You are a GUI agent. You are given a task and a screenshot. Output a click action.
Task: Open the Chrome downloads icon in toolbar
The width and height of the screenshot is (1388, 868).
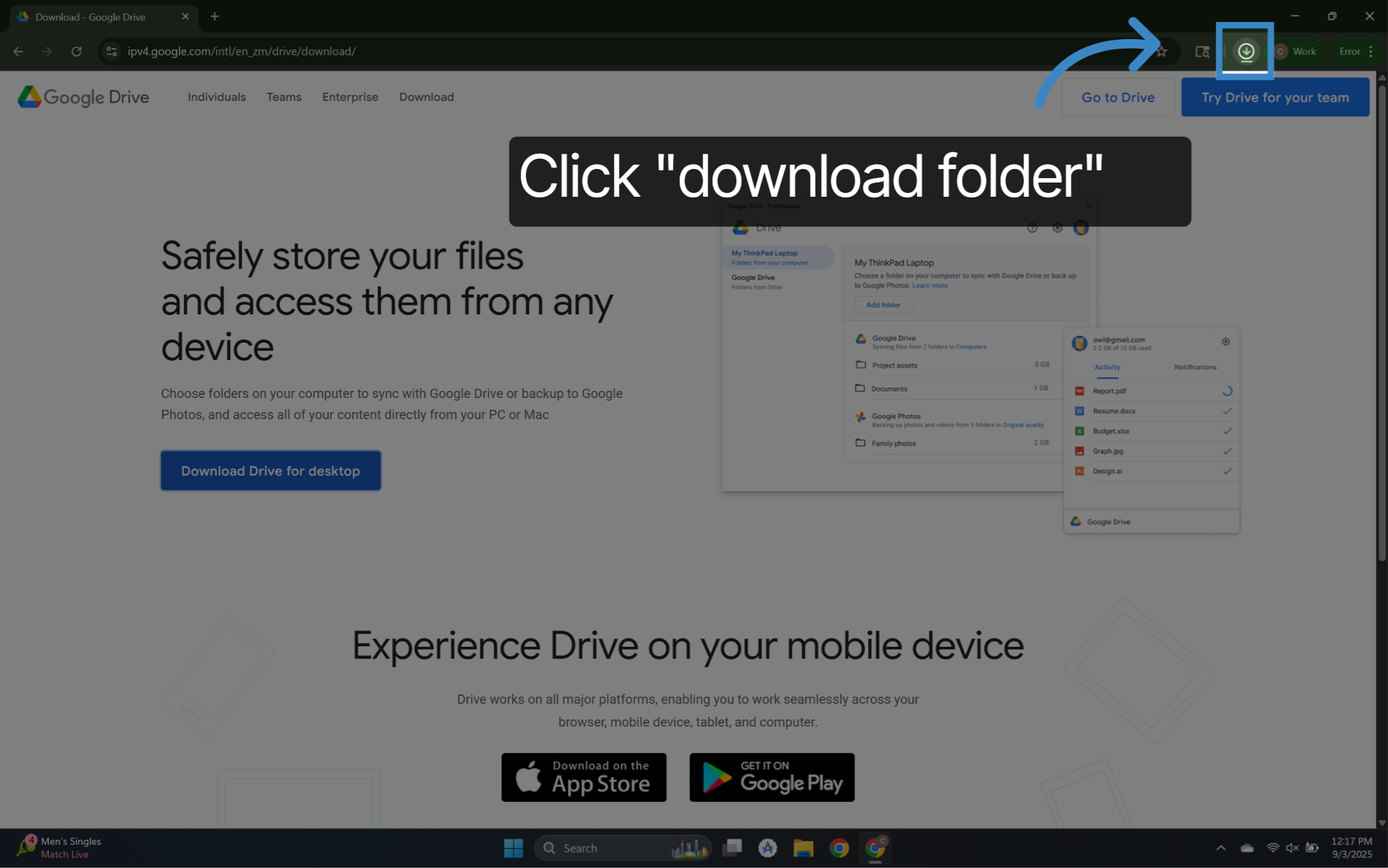pos(1245,51)
